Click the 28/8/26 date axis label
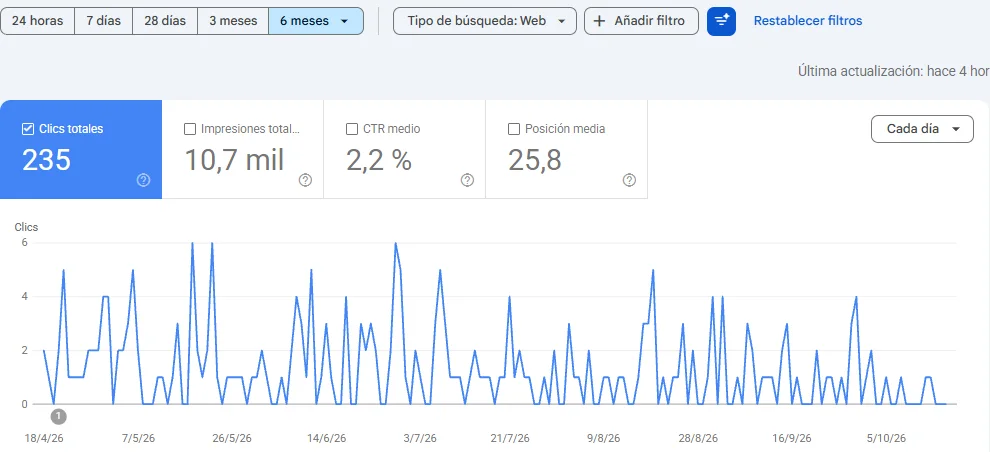990x452 pixels. tap(698, 438)
